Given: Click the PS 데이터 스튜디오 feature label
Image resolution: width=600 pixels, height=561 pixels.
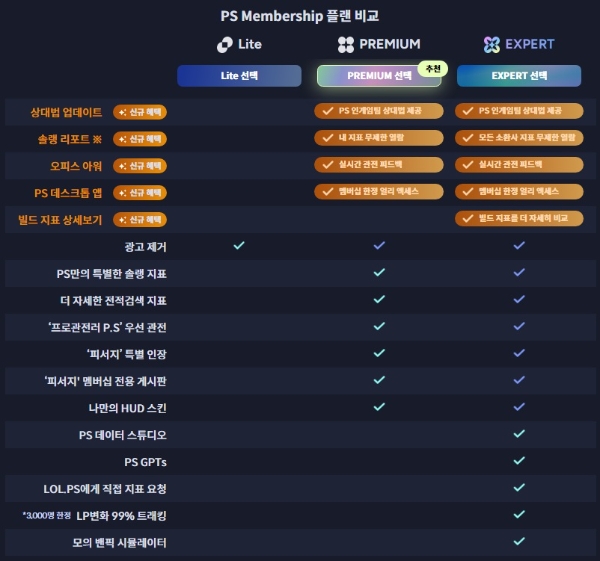Looking at the screenshot, I should 122,435.
